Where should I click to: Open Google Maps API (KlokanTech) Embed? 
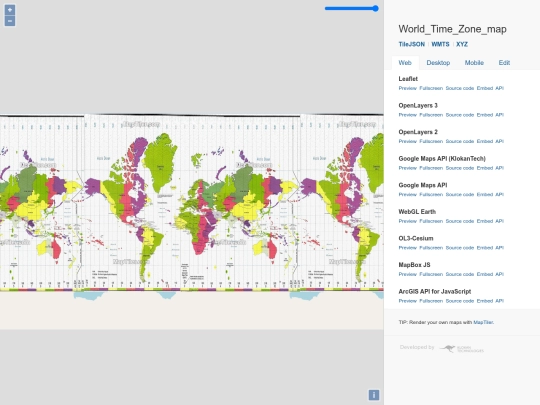(485, 168)
